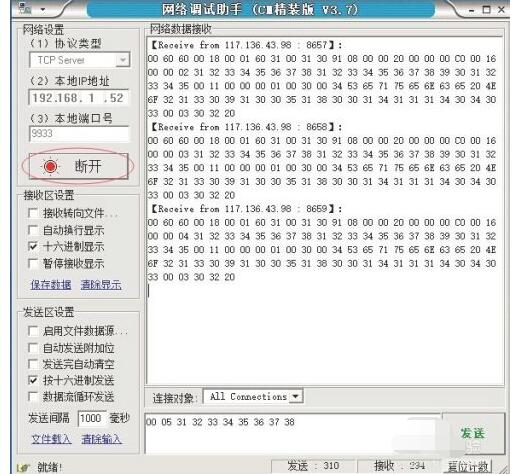Enable 发送完自动清空 checkbox
Image resolution: width=515 pixels, height=474 pixels.
point(33,364)
